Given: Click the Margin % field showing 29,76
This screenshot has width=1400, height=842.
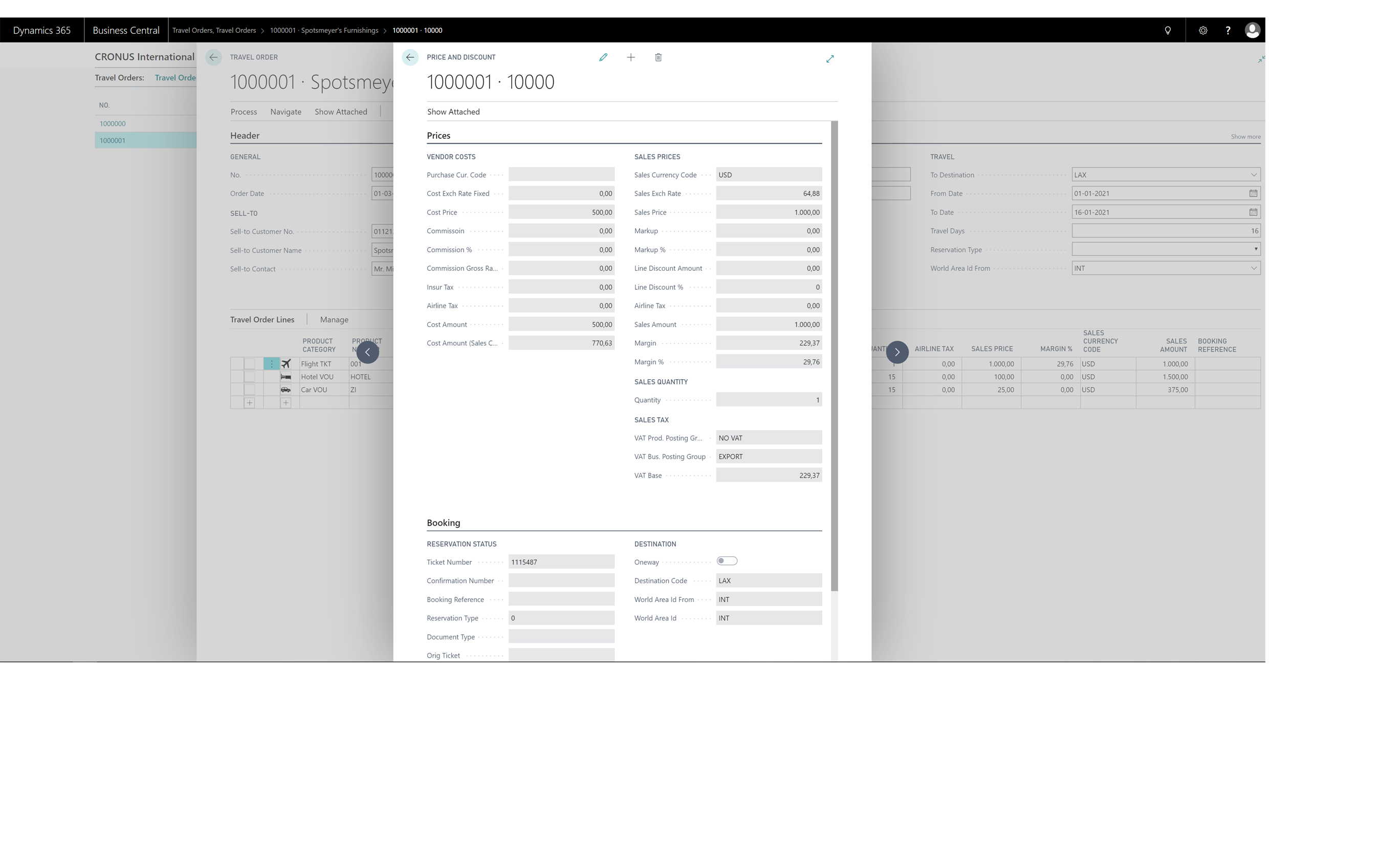Looking at the screenshot, I should pyautogui.click(x=769, y=361).
